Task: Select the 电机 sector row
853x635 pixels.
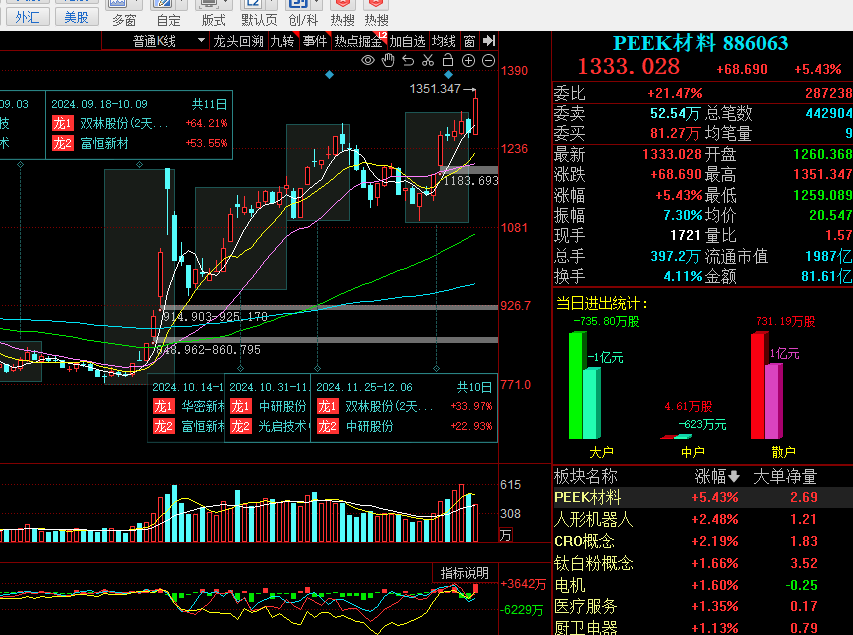Action: [x=703, y=585]
